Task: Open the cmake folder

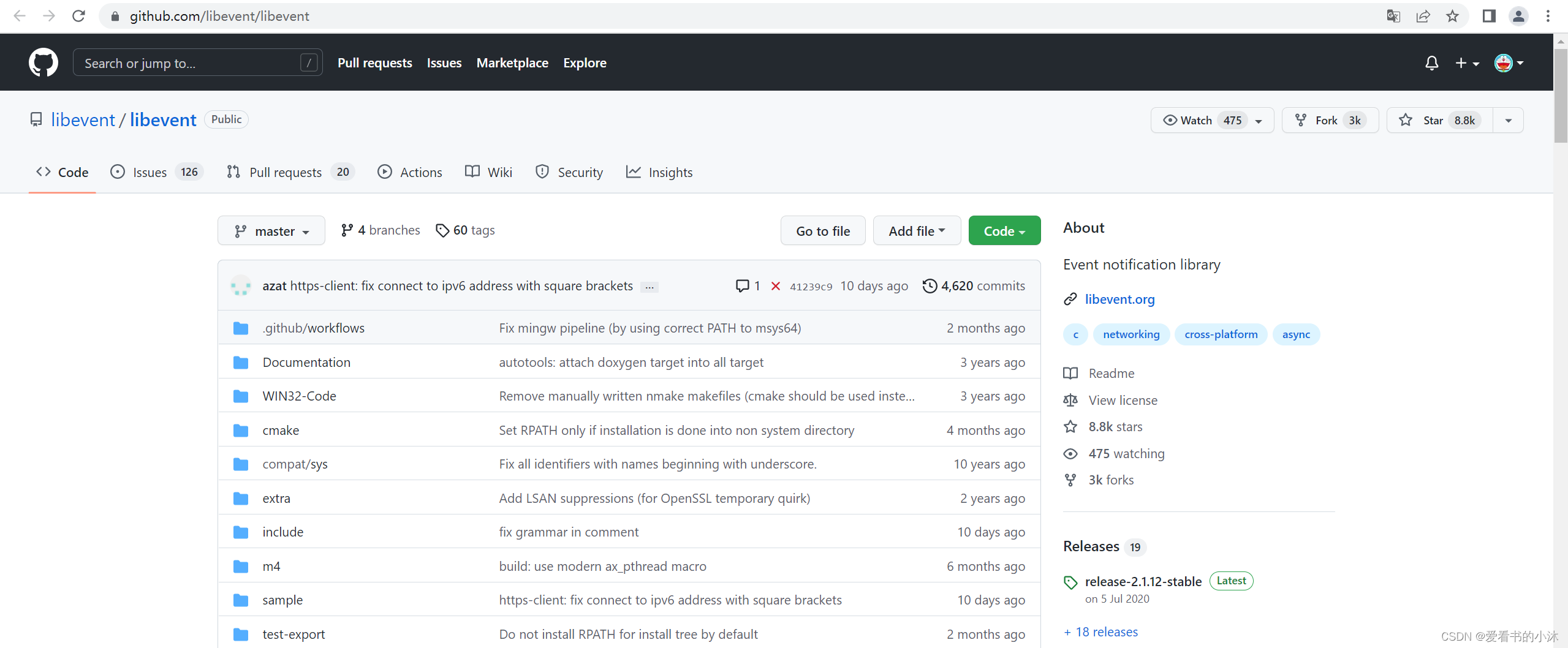Action: point(281,431)
